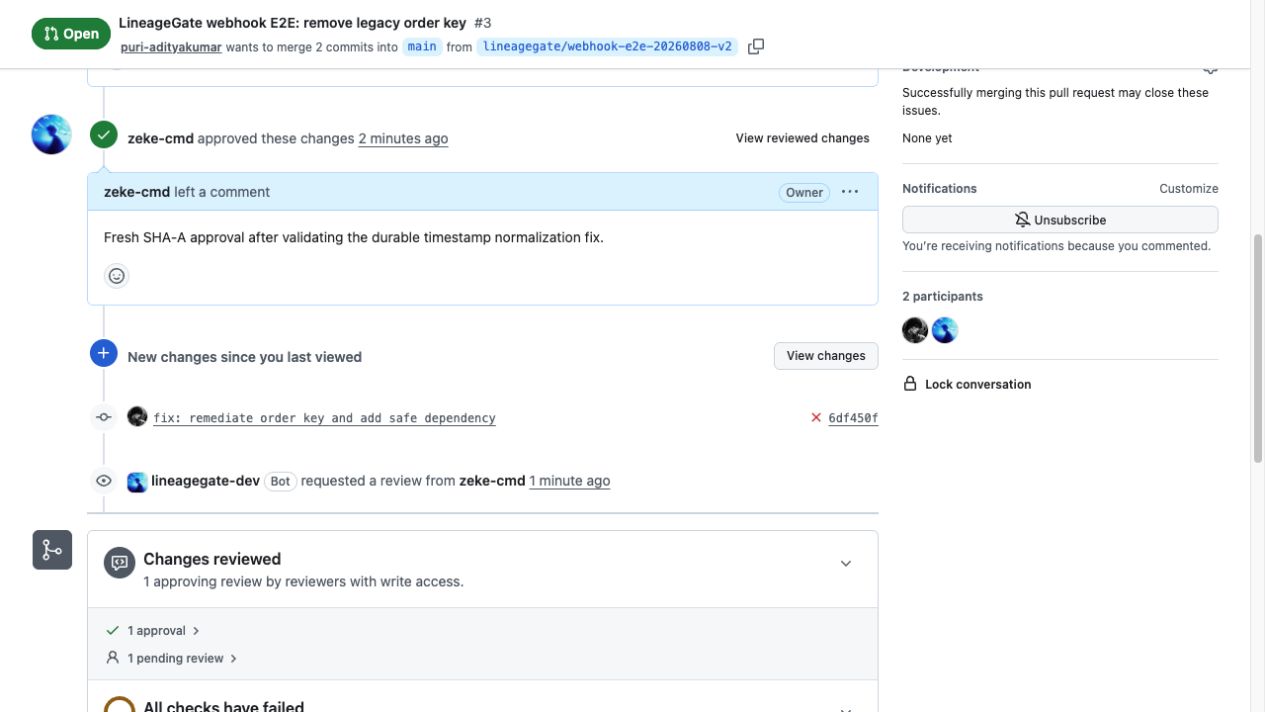
Task: Click the 2 minutes ago timestamp
Action: (403, 138)
